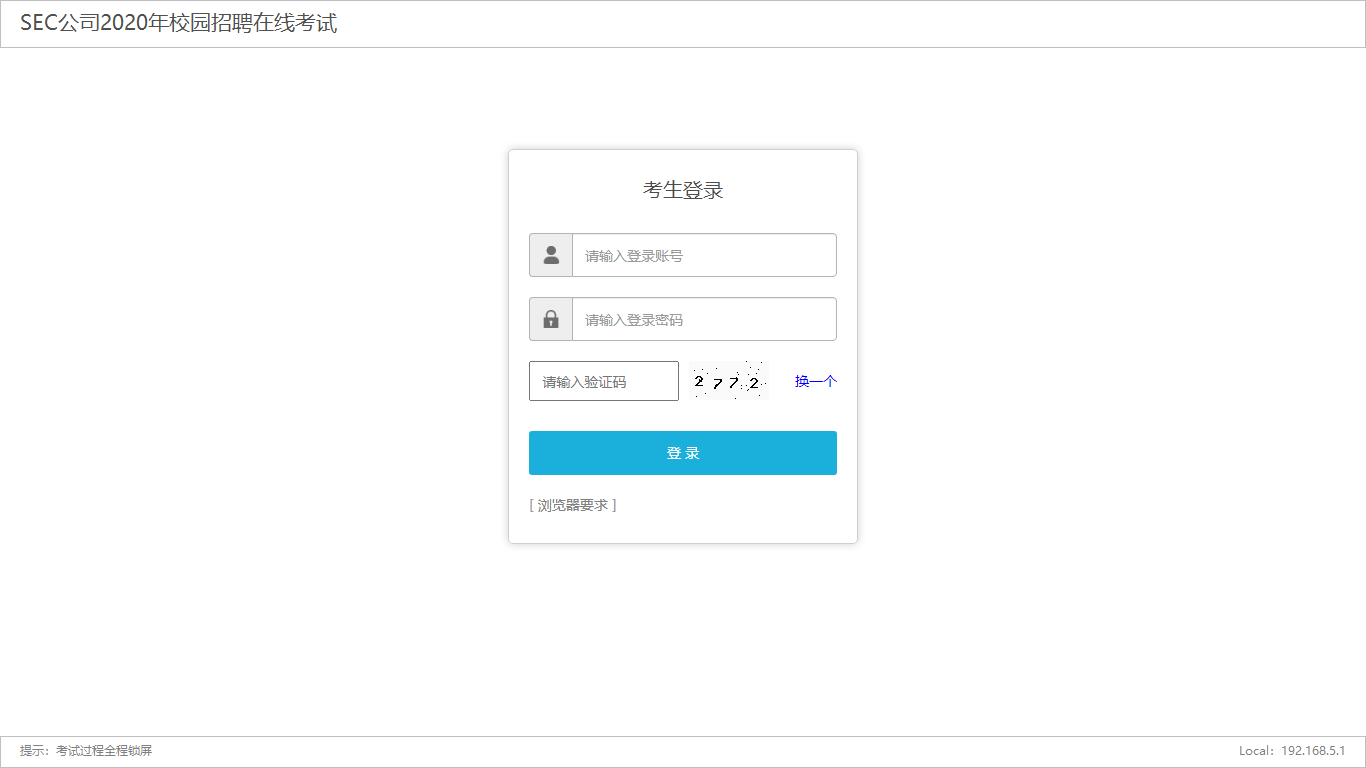
Task: Click the 在线考试 words in the header title
Action: click(293, 24)
